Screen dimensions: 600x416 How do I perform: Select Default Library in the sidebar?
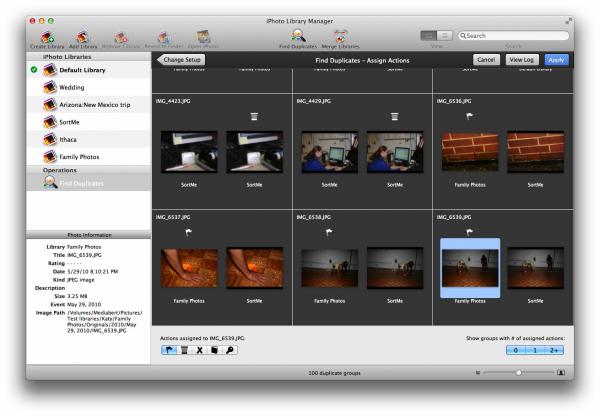point(89,70)
